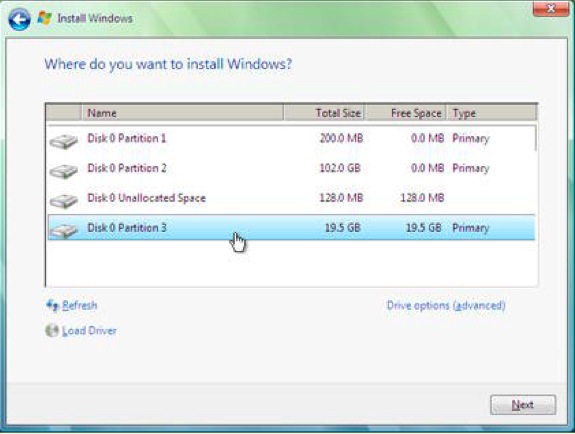Click the Load Driver disc icon
Screen dimensions: 575x434
[x=52, y=331]
